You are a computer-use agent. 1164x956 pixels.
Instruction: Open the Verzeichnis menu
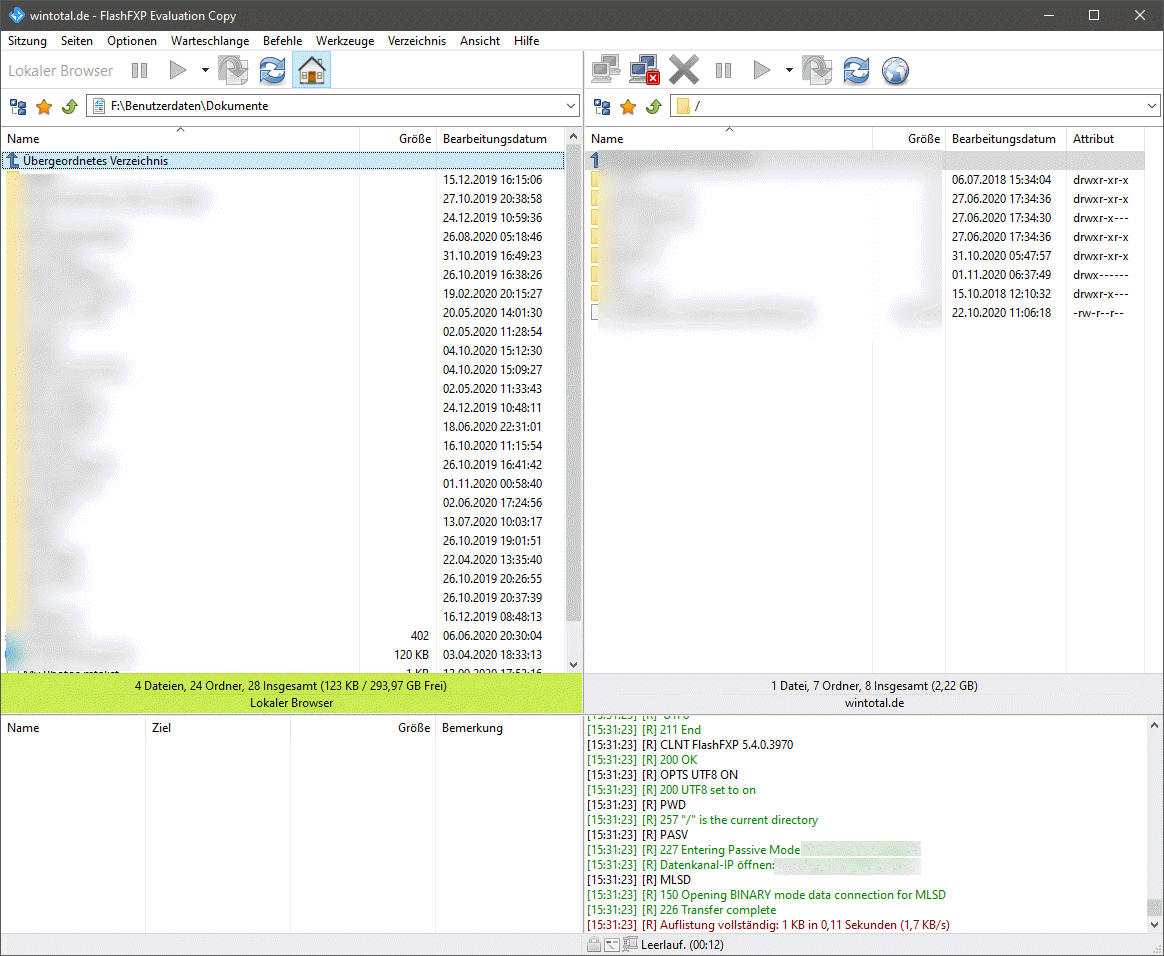(x=416, y=41)
